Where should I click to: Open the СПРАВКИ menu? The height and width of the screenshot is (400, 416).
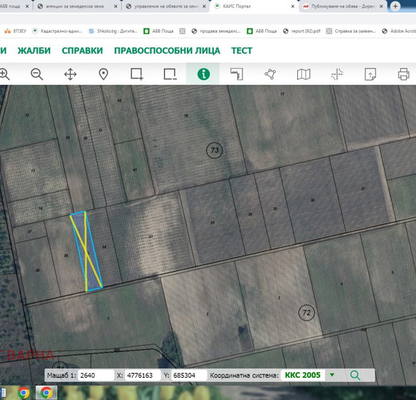tap(82, 51)
